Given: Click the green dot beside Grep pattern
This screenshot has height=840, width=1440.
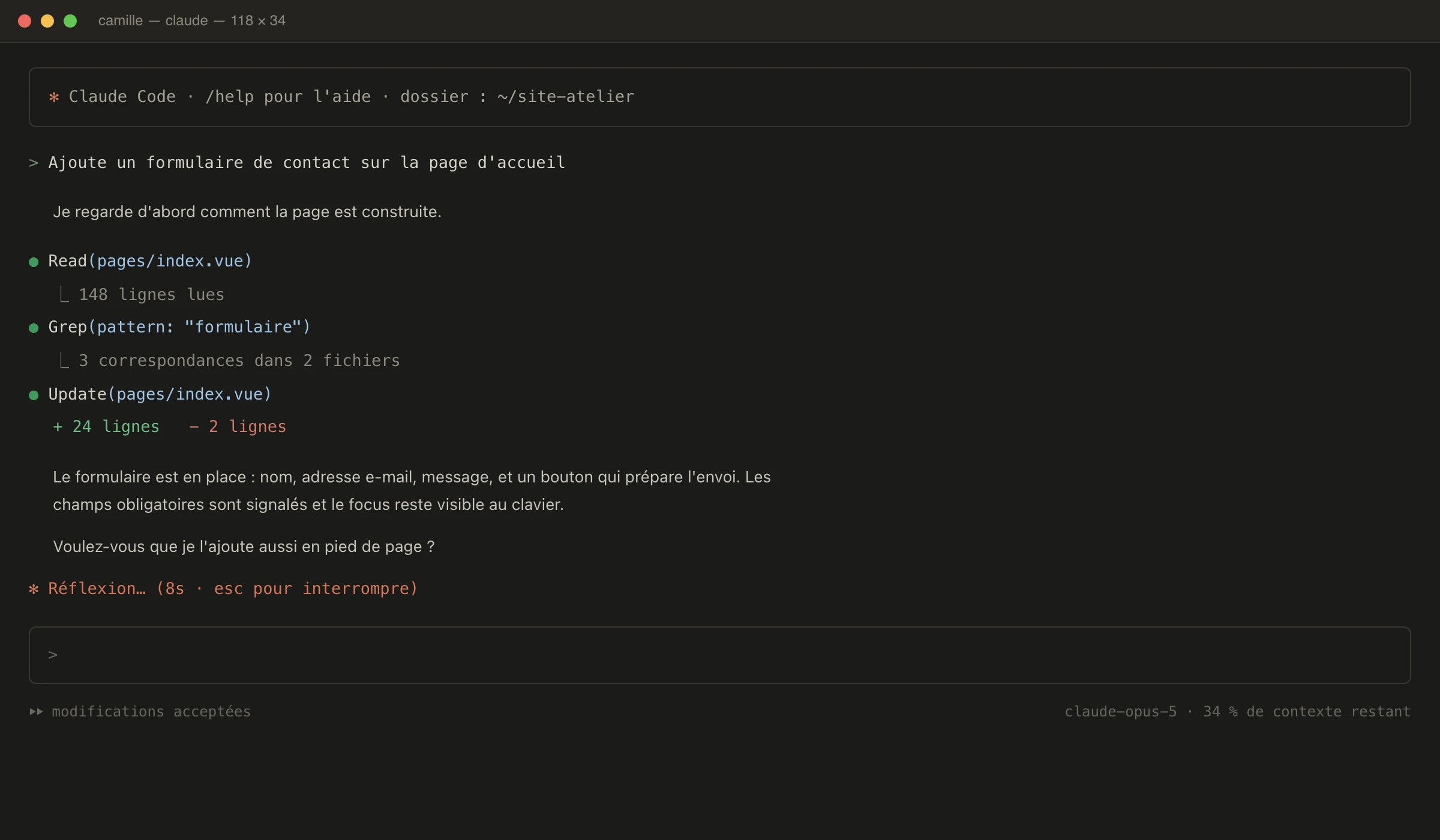Looking at the screenshot, I should [34, 328].
